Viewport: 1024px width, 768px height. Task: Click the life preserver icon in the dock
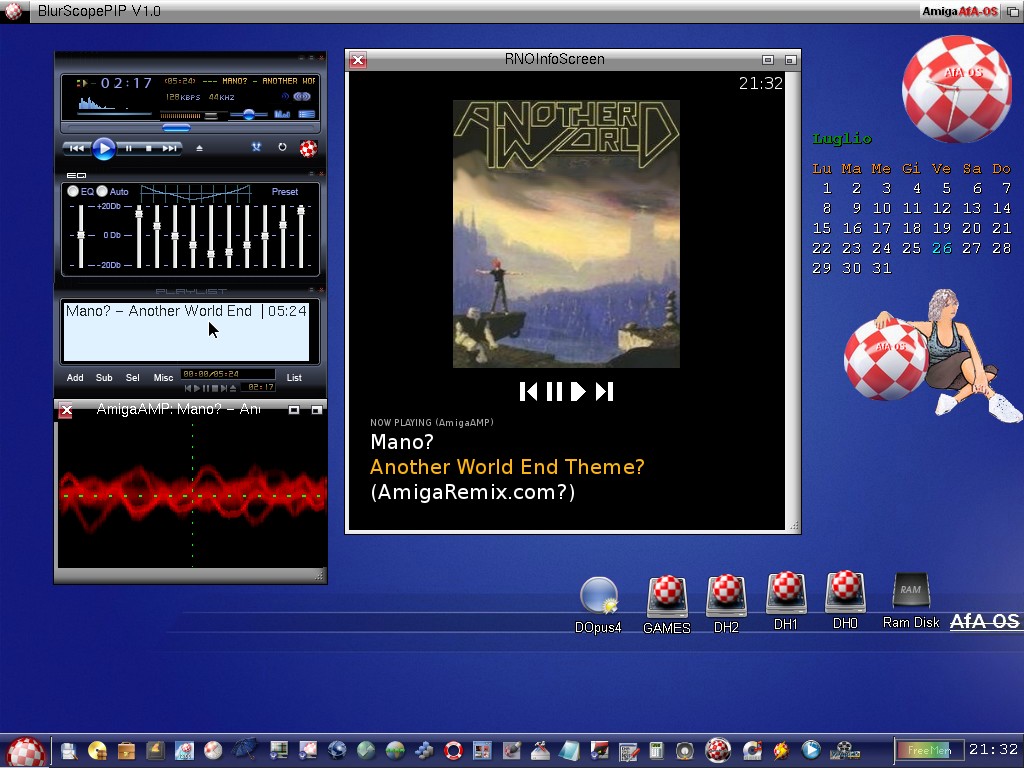(454, 749)
